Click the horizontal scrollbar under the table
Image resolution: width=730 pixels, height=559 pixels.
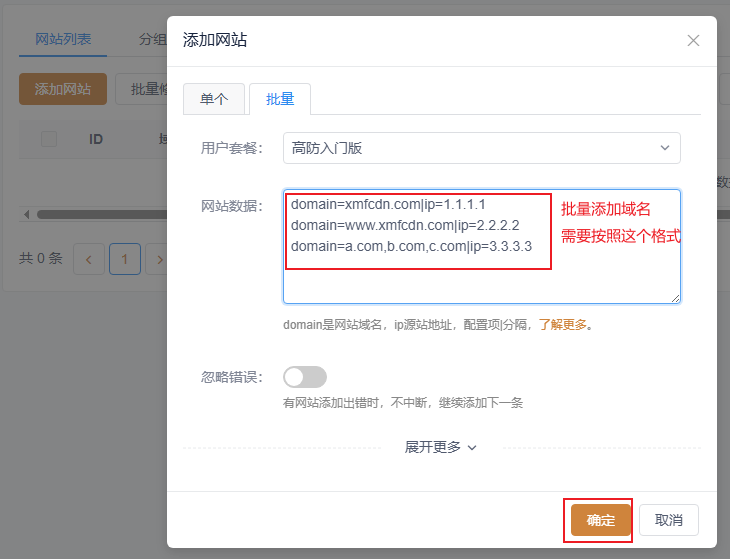tap(102, 214)
